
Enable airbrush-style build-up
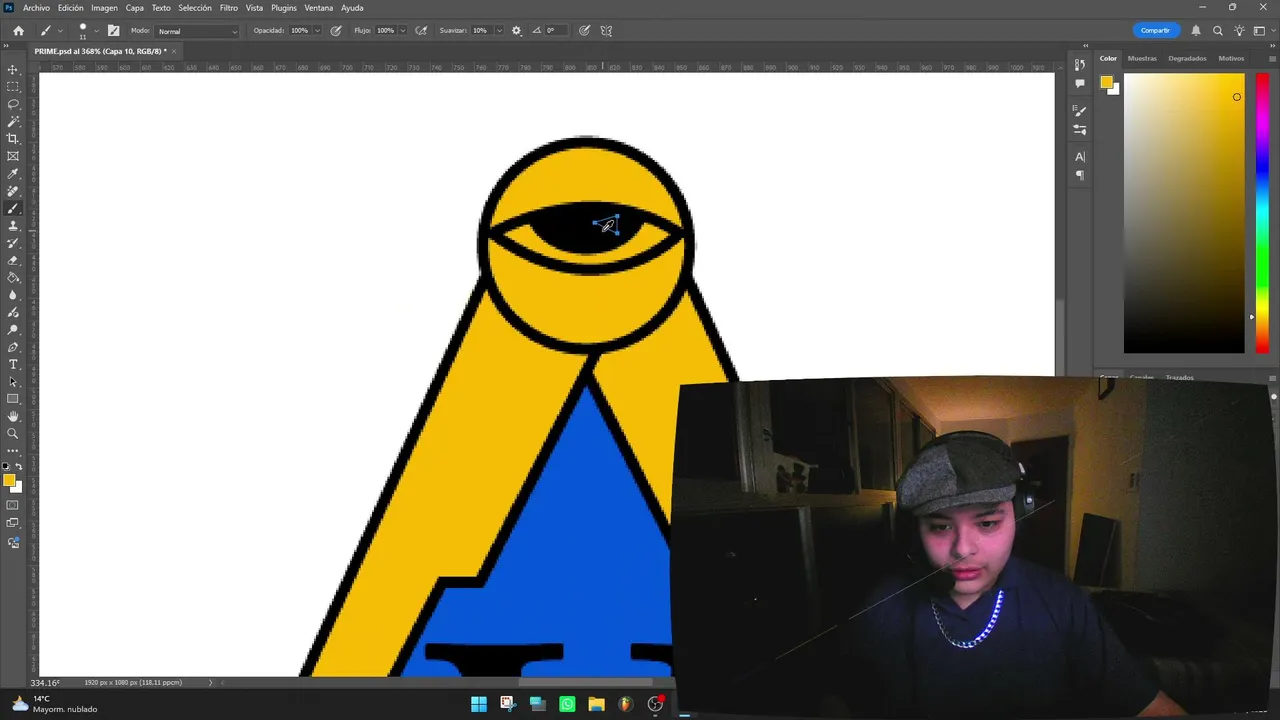[x=421, y=31]
